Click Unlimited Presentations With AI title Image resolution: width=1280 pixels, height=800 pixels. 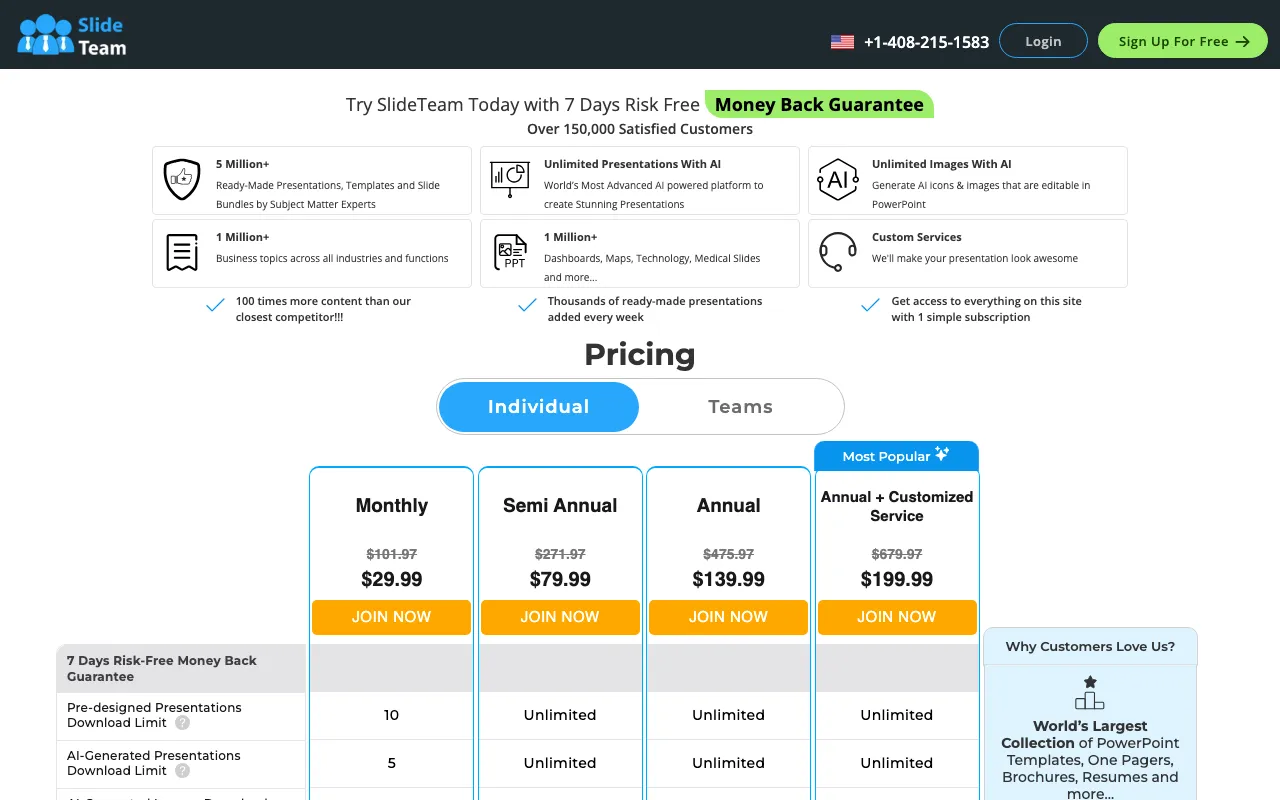[632, 164]
